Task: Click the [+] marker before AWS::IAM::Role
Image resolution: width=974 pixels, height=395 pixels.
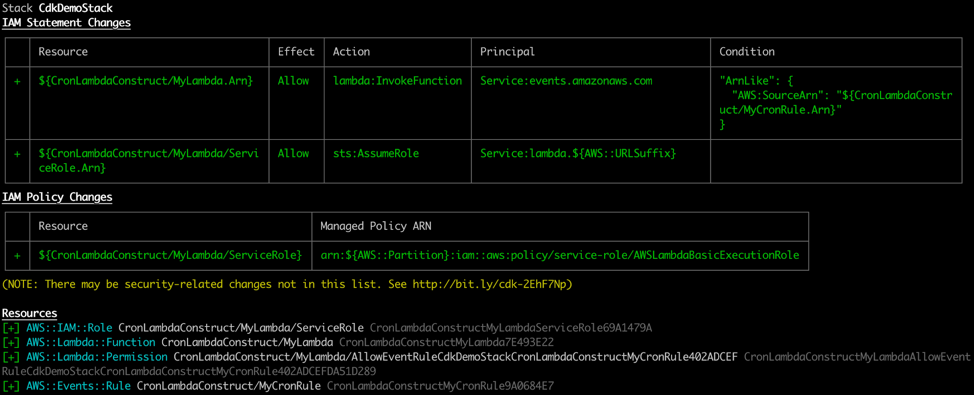Action: [12, 328]
